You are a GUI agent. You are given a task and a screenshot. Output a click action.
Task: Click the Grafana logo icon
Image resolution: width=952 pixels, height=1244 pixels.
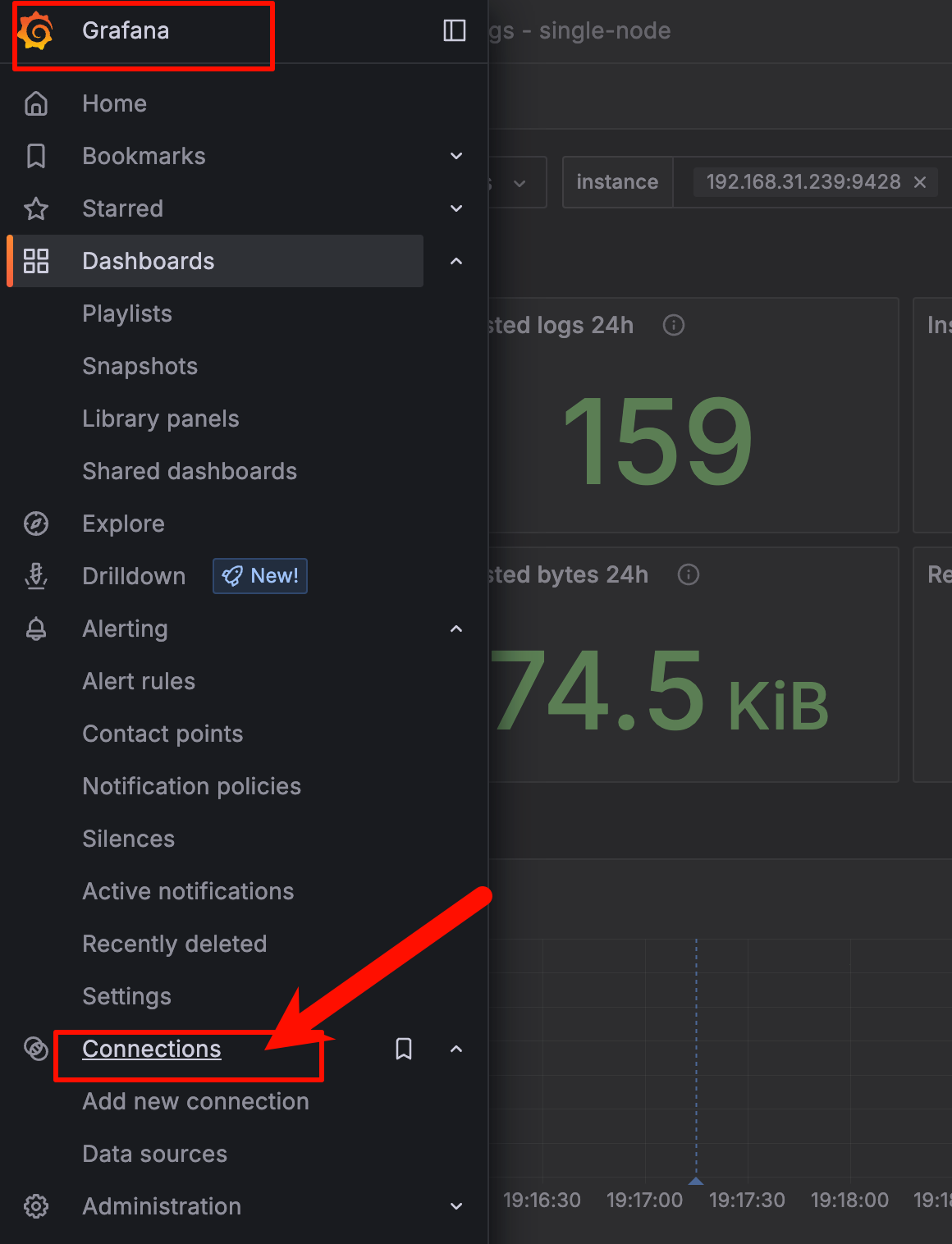[x=36, y=31]
